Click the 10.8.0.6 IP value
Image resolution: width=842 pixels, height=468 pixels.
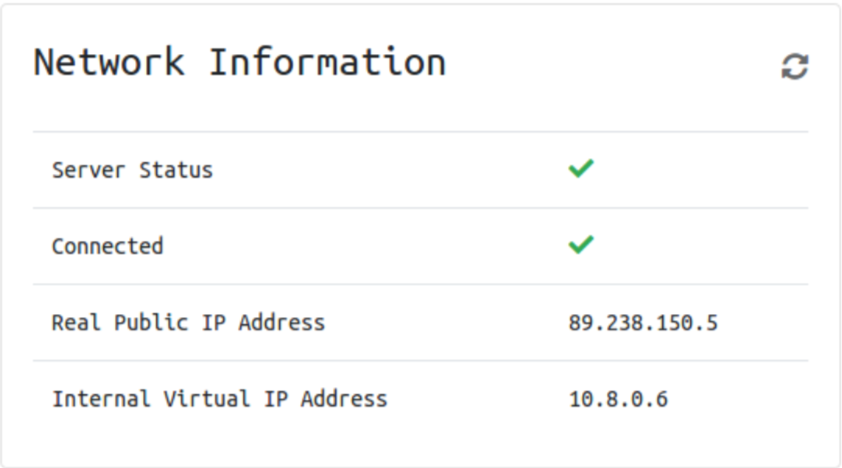[x=618, y=399]
